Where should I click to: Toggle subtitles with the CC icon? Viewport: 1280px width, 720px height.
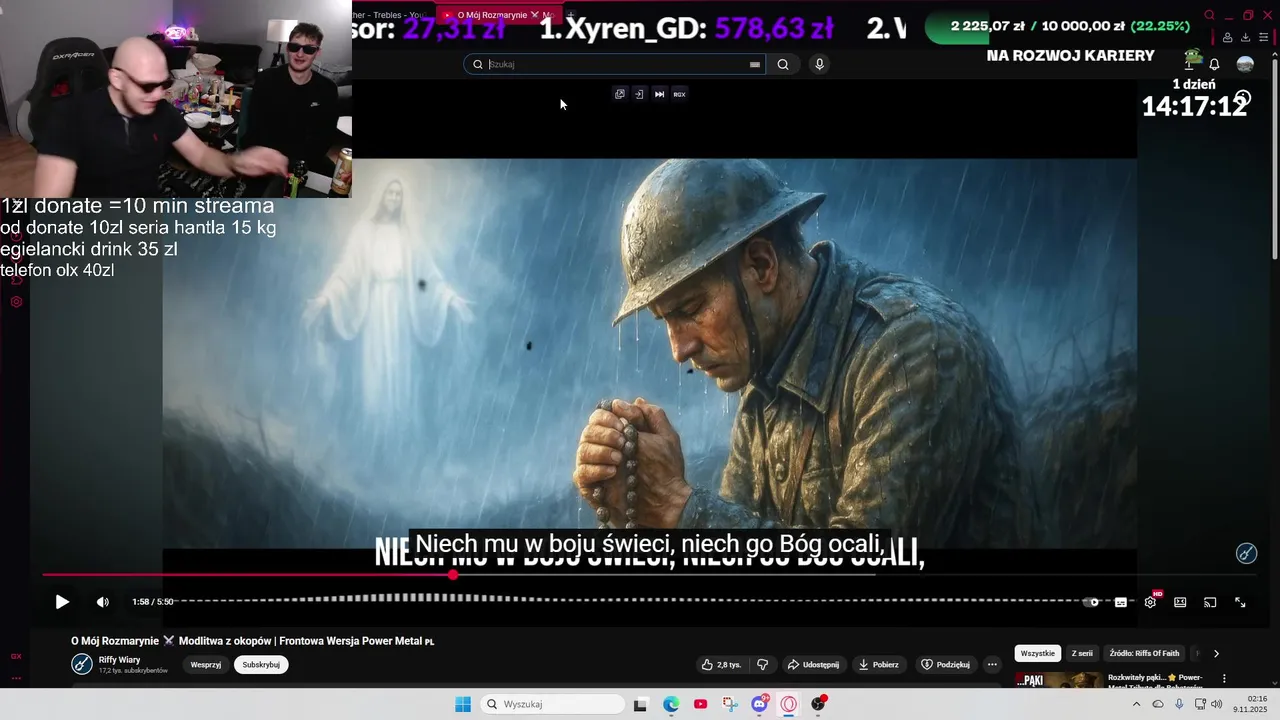click(1120, 602)
